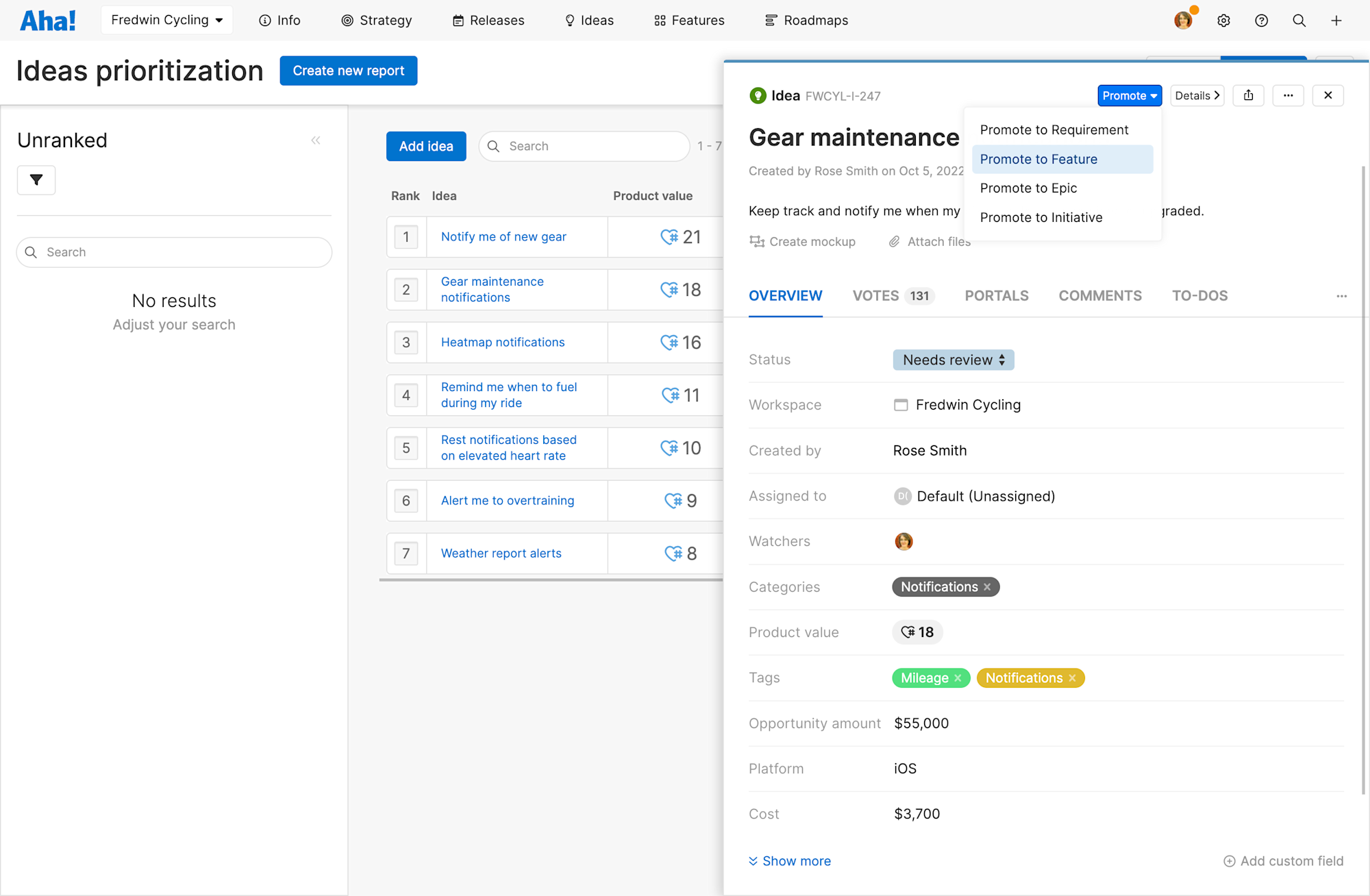Collapse the Unranked panel with double chevron
The image size is (1370, 896).
point(316,140)
